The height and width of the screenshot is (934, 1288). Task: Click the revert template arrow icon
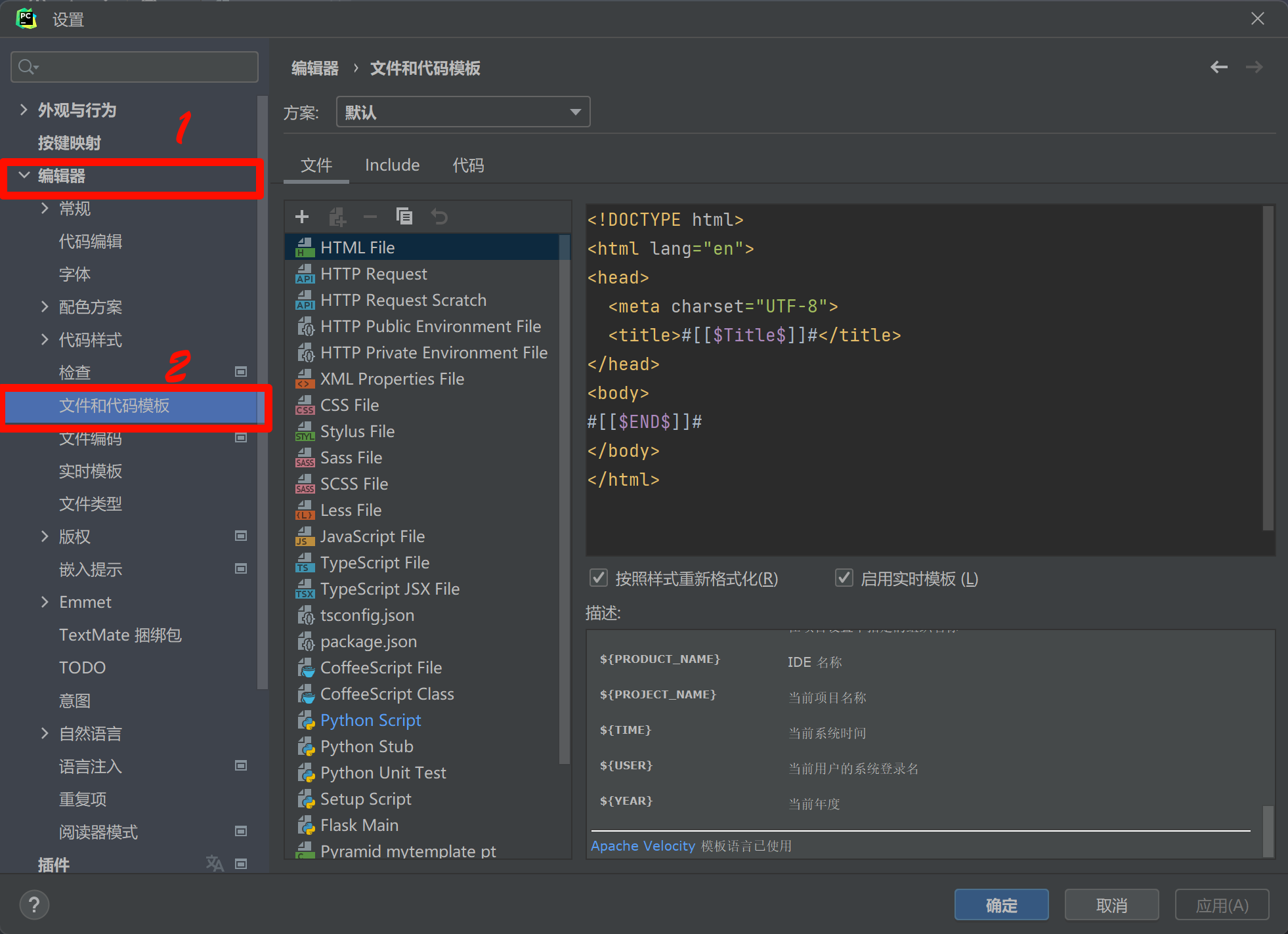tap(439, 217)
